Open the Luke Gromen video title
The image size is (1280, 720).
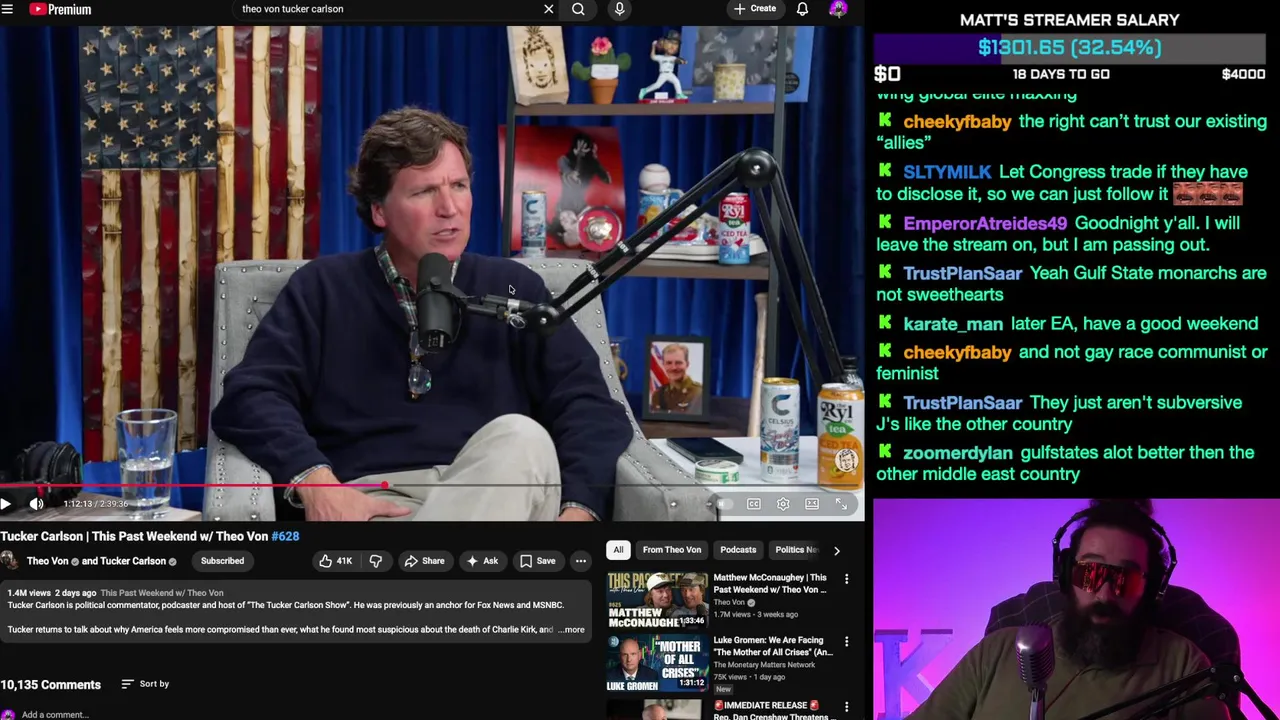pos(772,646)
